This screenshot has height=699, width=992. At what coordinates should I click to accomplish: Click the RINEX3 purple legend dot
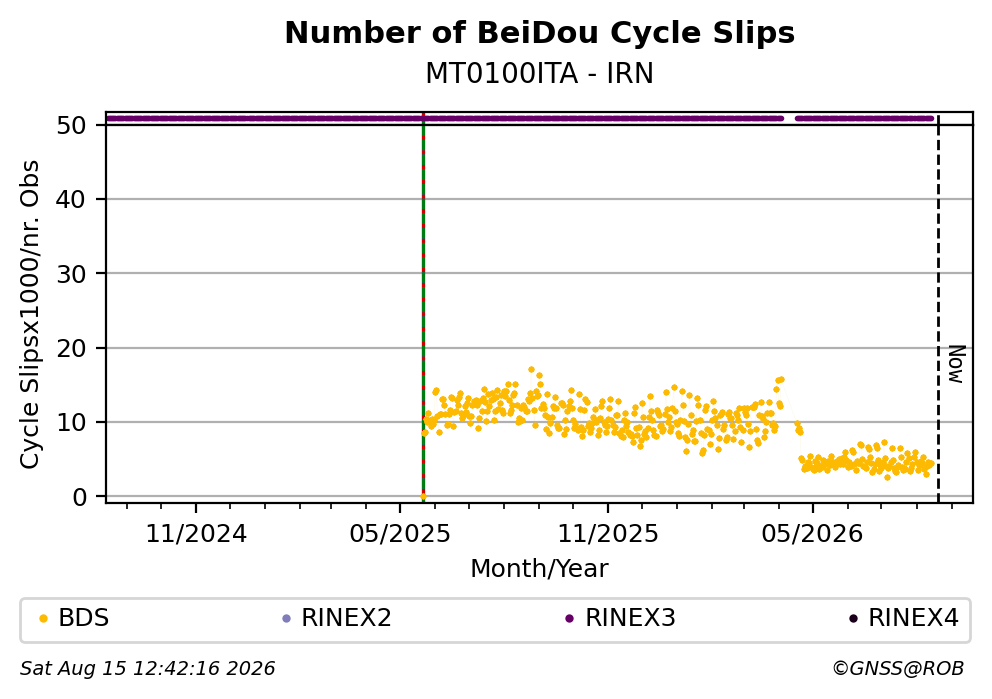pos(569,619)
